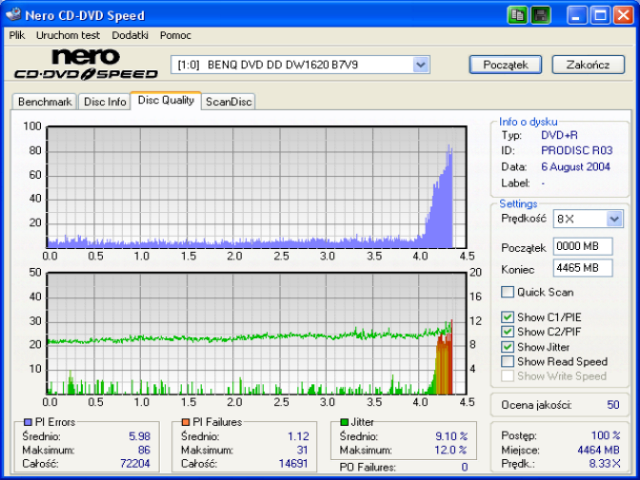Click PI Failures Maksimum value 31
Viewport: 640px width, 480px height.
[302, 450]
